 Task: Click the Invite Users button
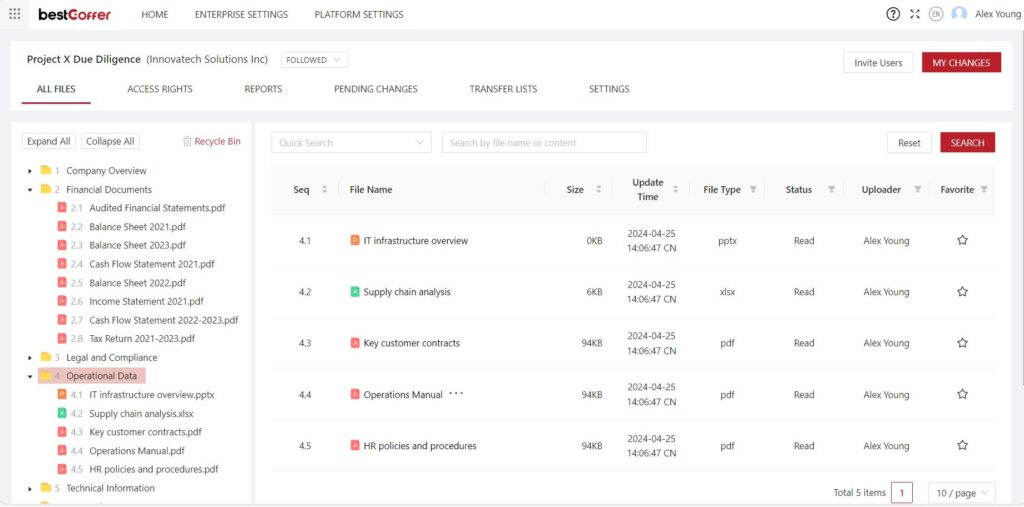(x=878, y=63)
